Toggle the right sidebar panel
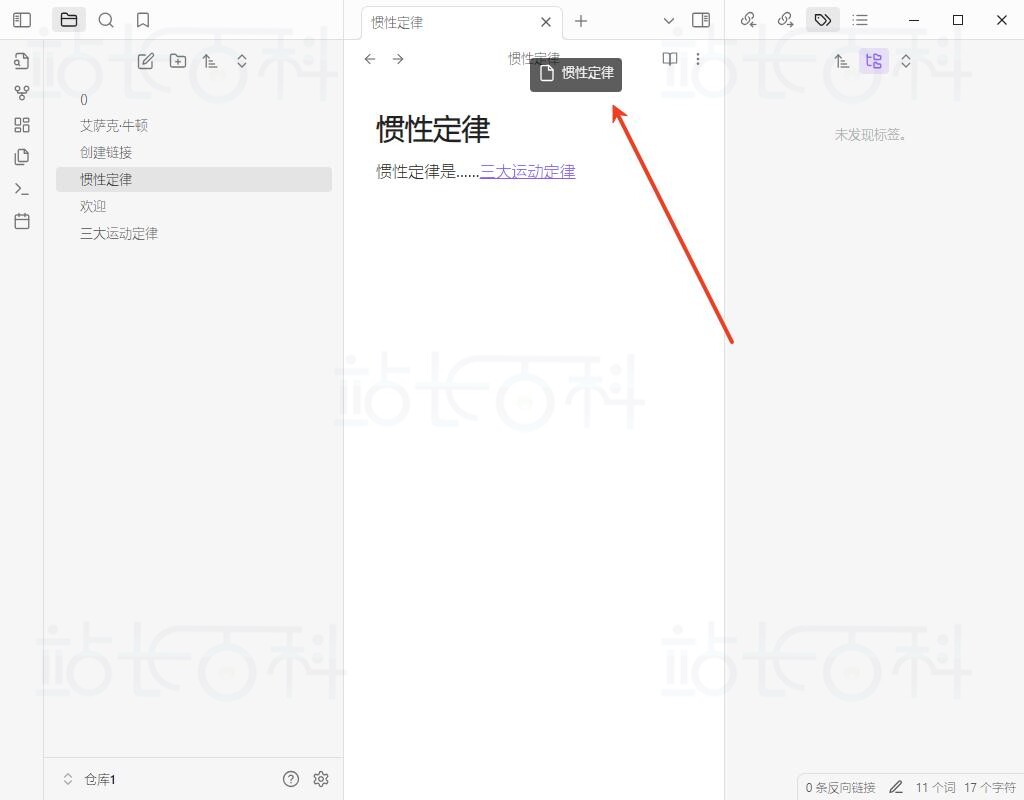The width and height of the screenshot is (1024, 800). pos(701,20)
